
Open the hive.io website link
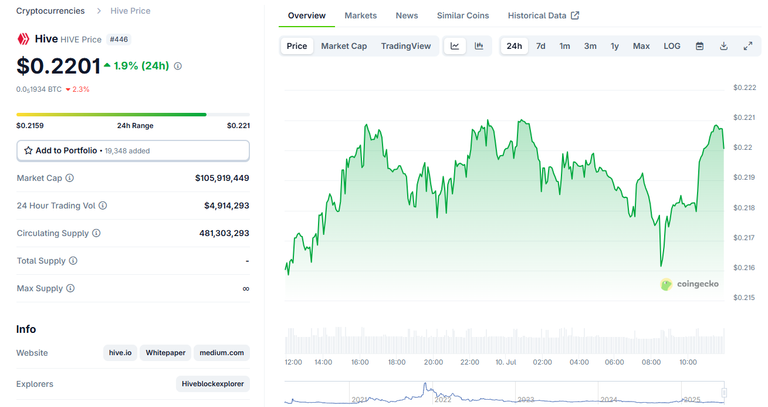tap(120, 353)
